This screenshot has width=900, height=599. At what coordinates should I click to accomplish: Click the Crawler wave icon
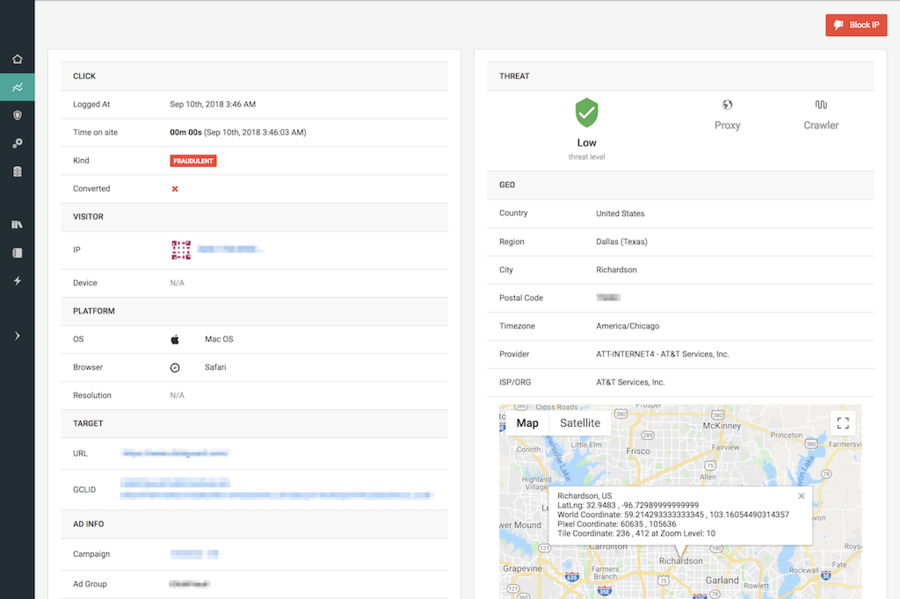point(821,105)
